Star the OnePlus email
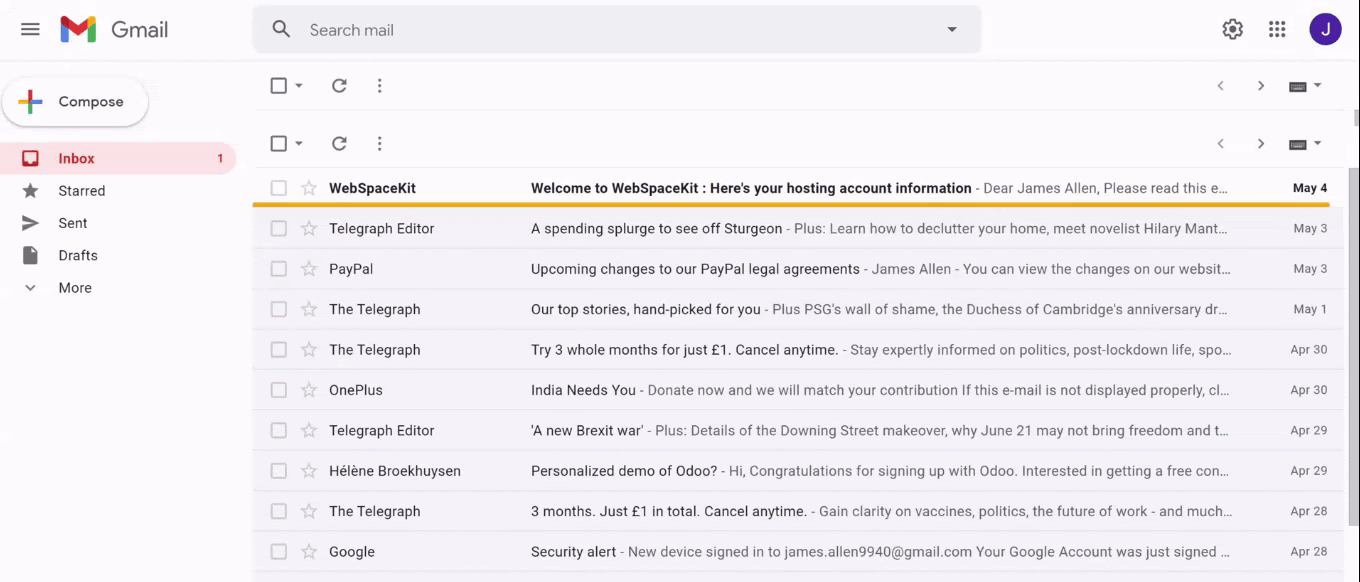The image size is (1360, 582). [x=309, y=390]
